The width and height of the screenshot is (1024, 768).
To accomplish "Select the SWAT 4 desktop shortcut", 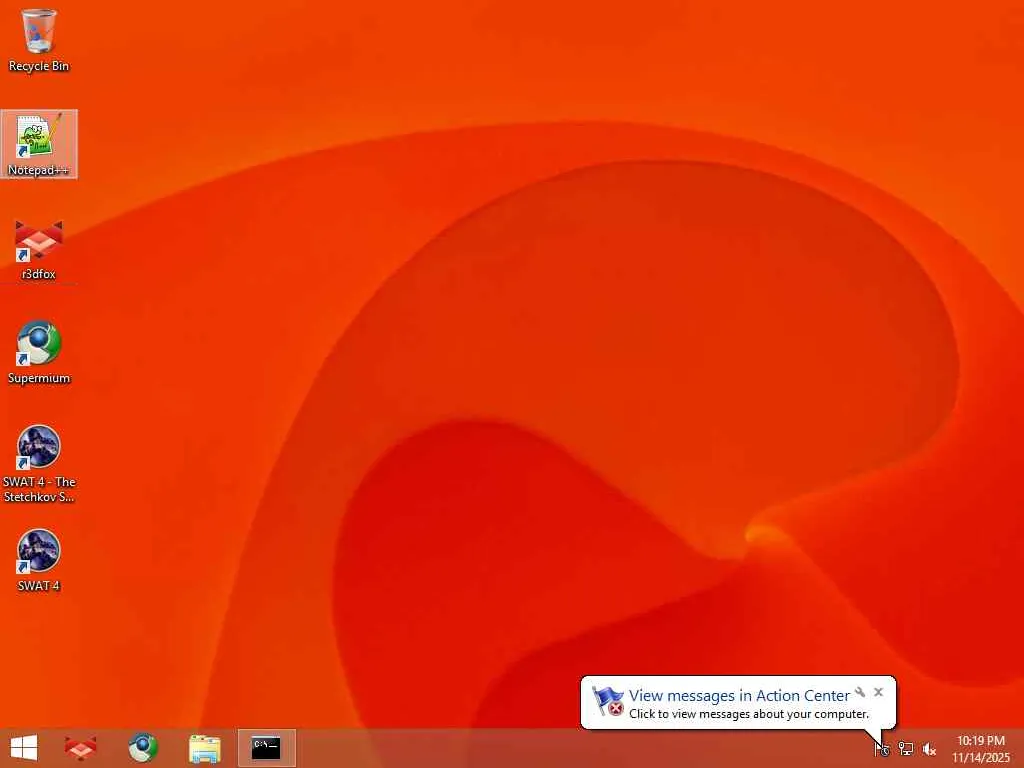I will [x=39, y=560].
